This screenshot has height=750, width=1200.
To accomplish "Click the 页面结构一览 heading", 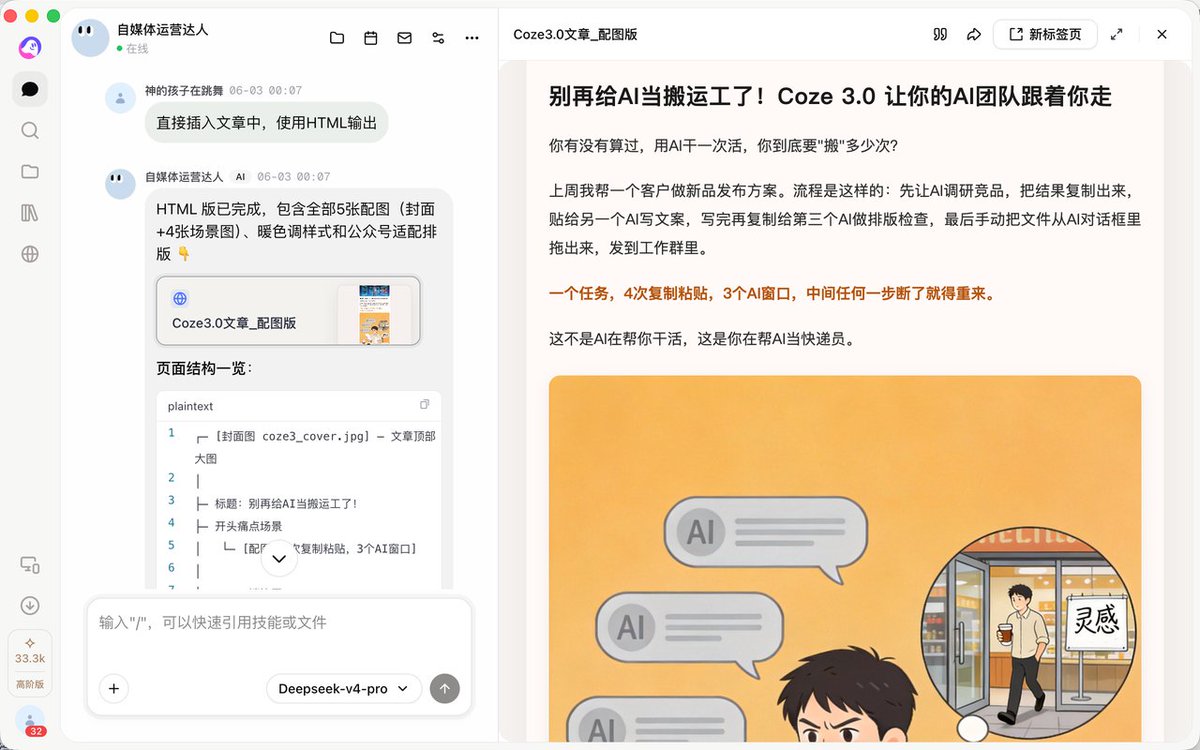I will (x=205, y=368).
